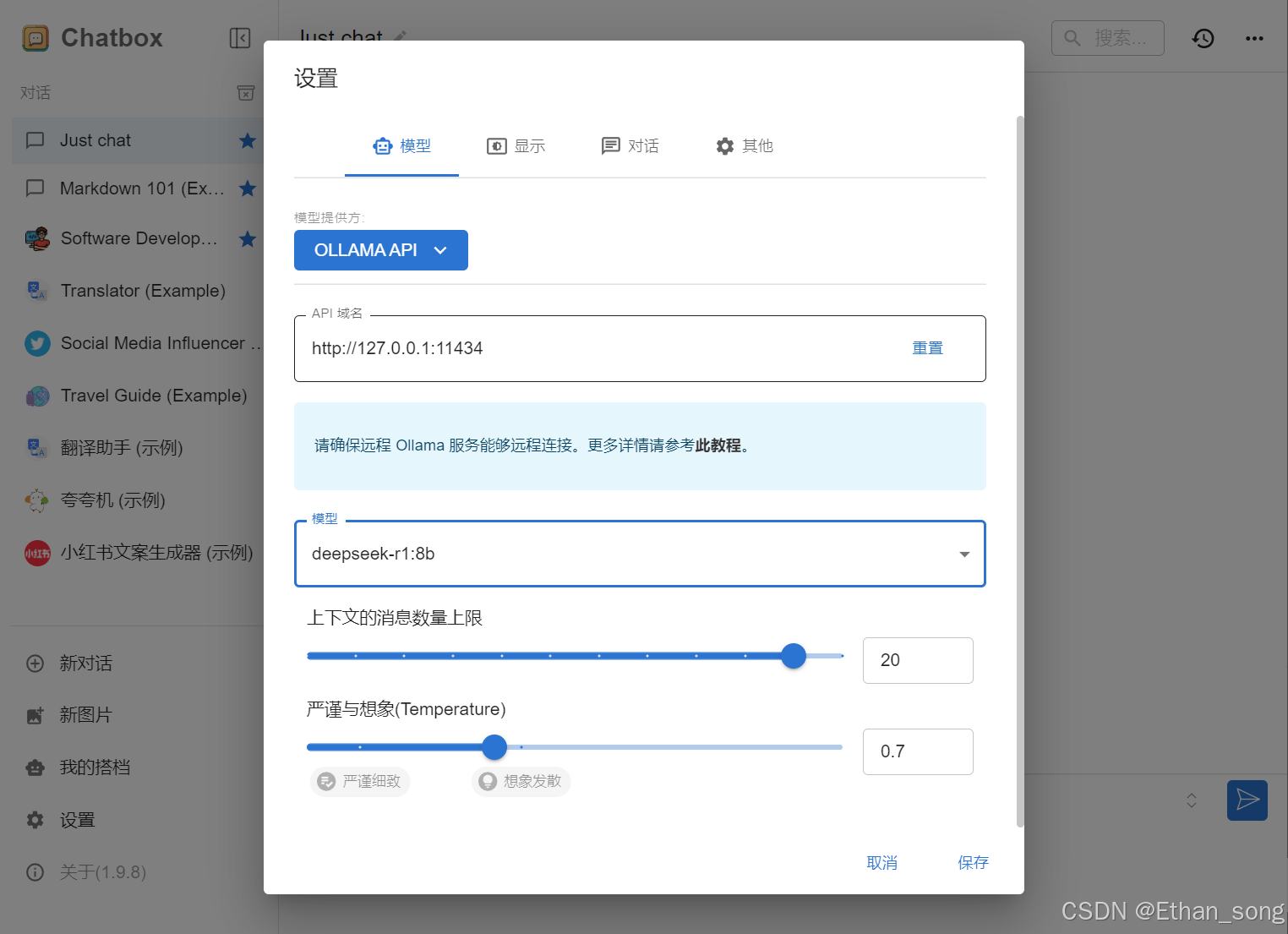
Task: Click the context message limit slider handle
Action: [794, 656]
